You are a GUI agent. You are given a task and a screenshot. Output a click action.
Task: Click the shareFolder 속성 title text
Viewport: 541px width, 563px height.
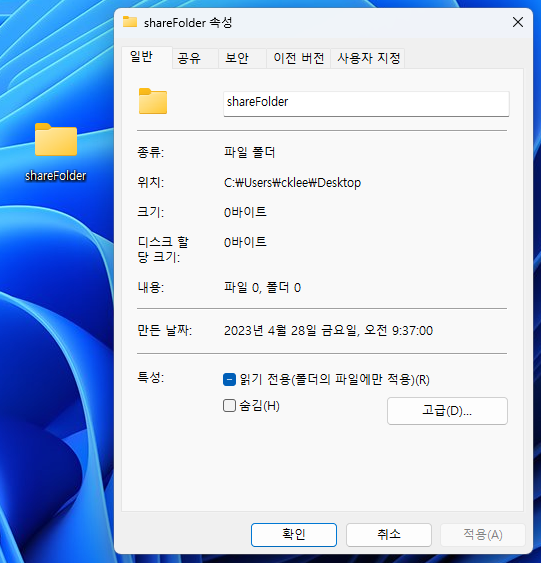(x=188, y=23)
